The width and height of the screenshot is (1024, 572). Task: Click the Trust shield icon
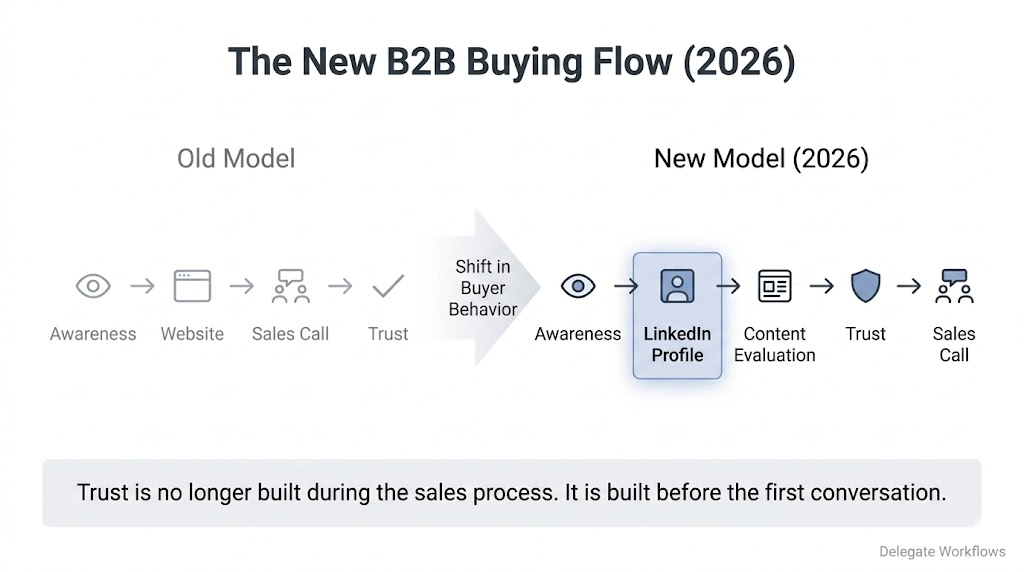(865, 287)
